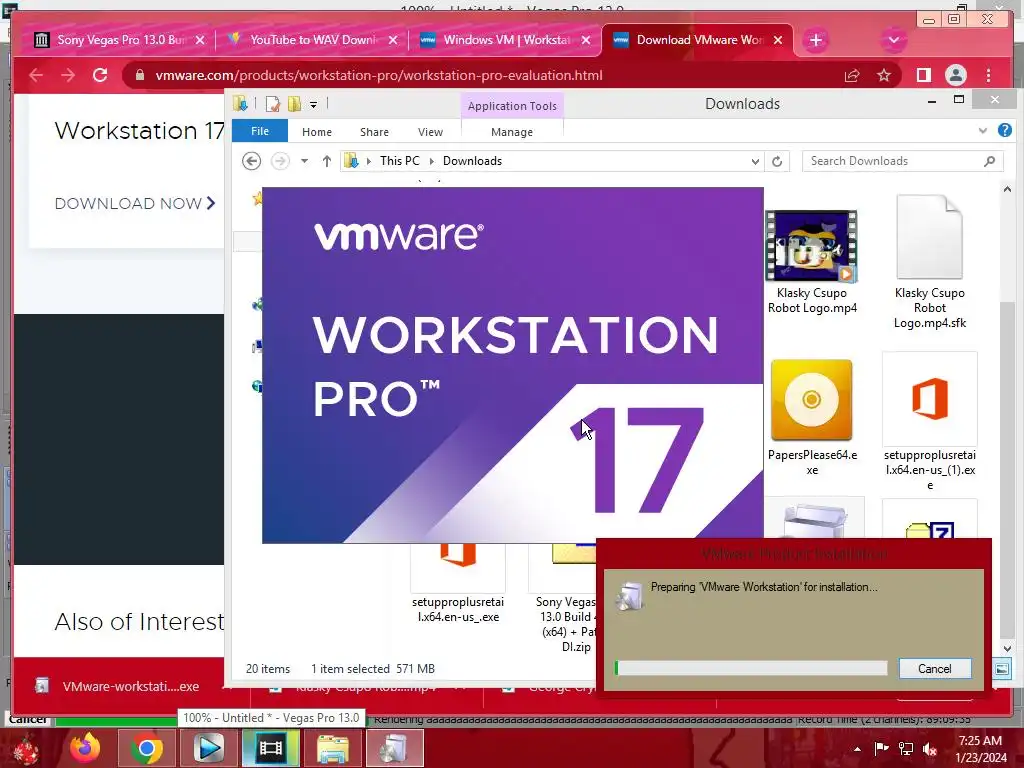Screen dimensions: 1024x768
Task: Open VMware installer taskbar item
Action: (x=394, y=748)
